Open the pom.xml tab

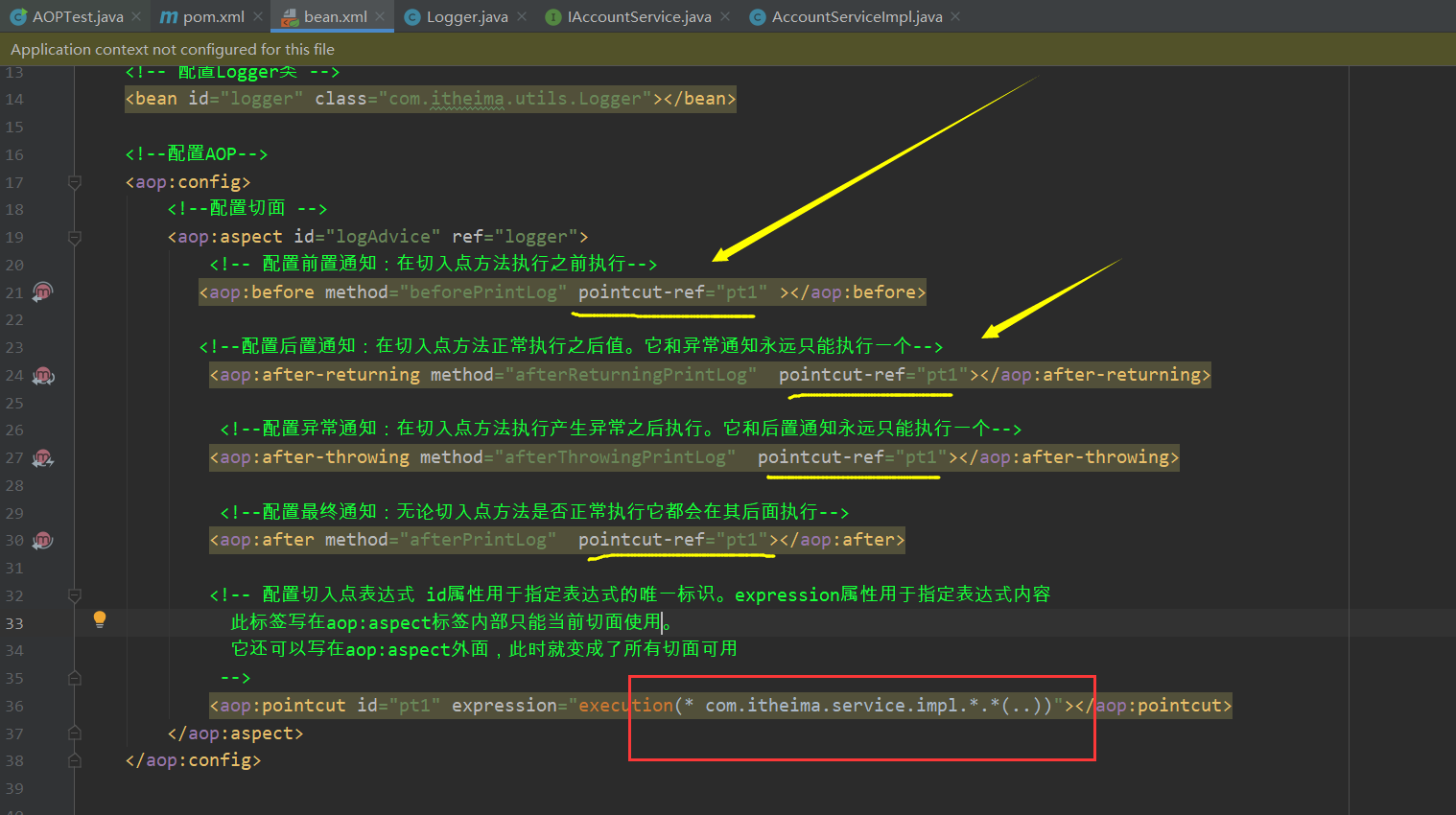click(214, 16)
